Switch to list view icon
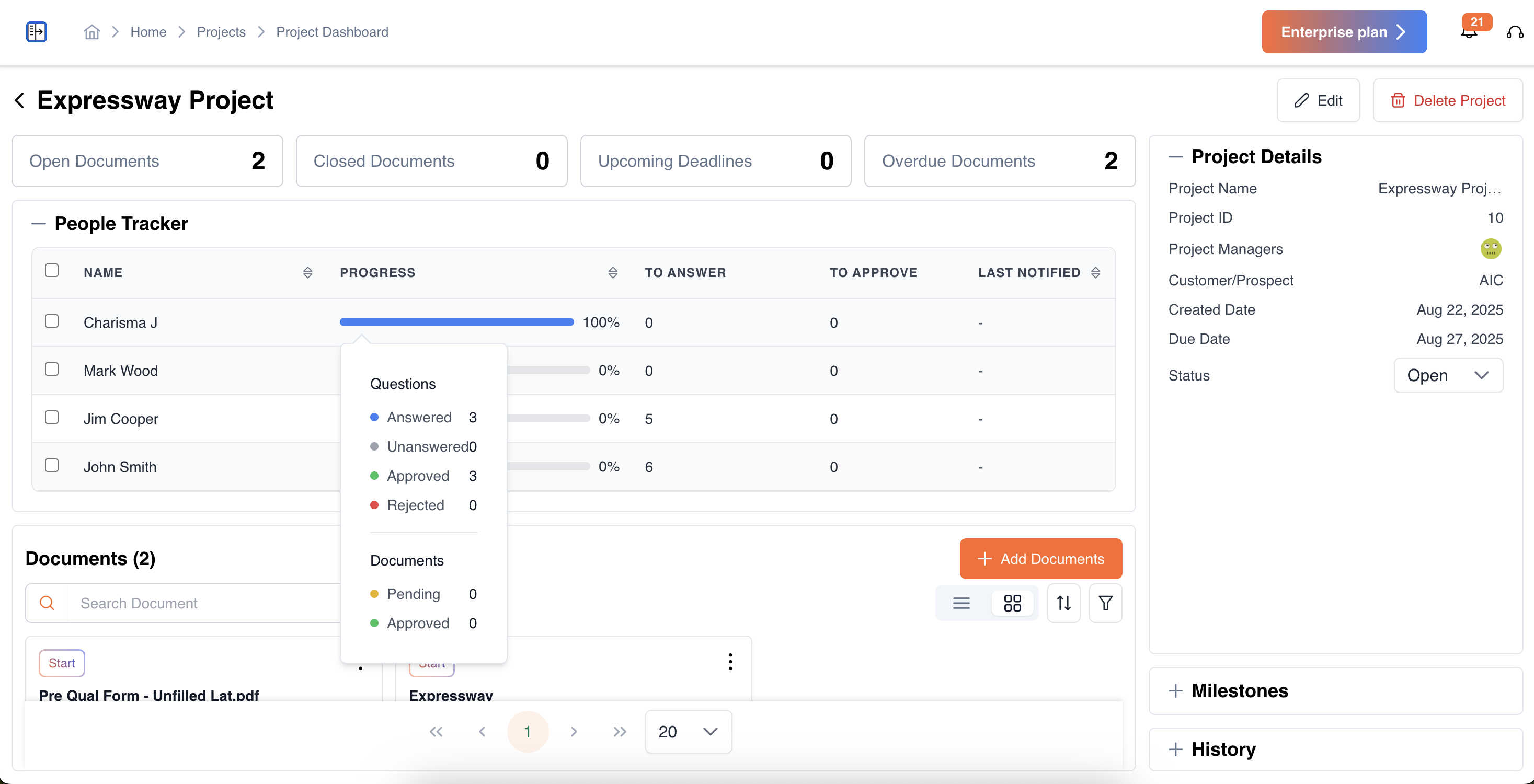Image resolution: width=1534 pixels, height=784 pixels. coord(961,603)
